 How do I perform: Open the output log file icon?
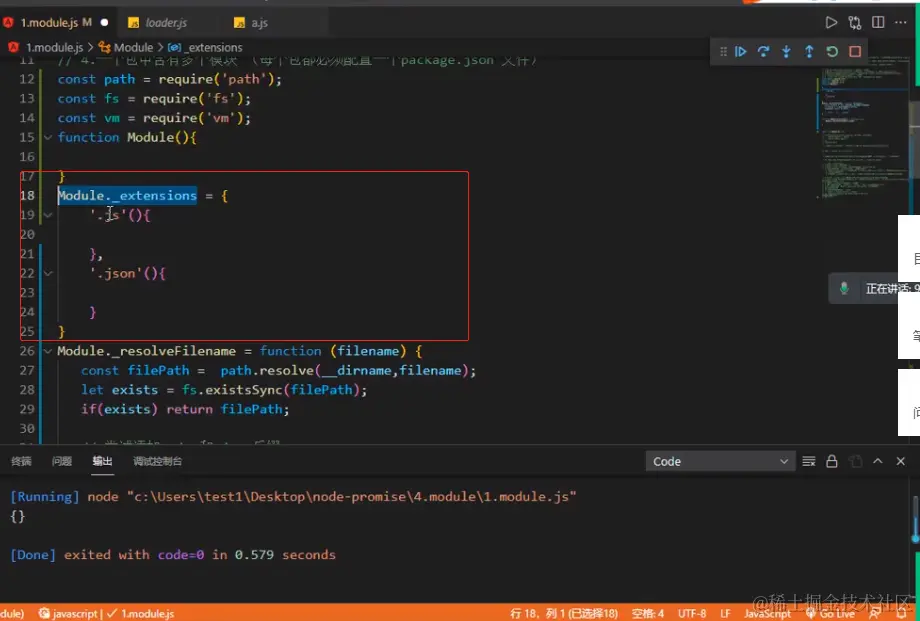(855, 461)
